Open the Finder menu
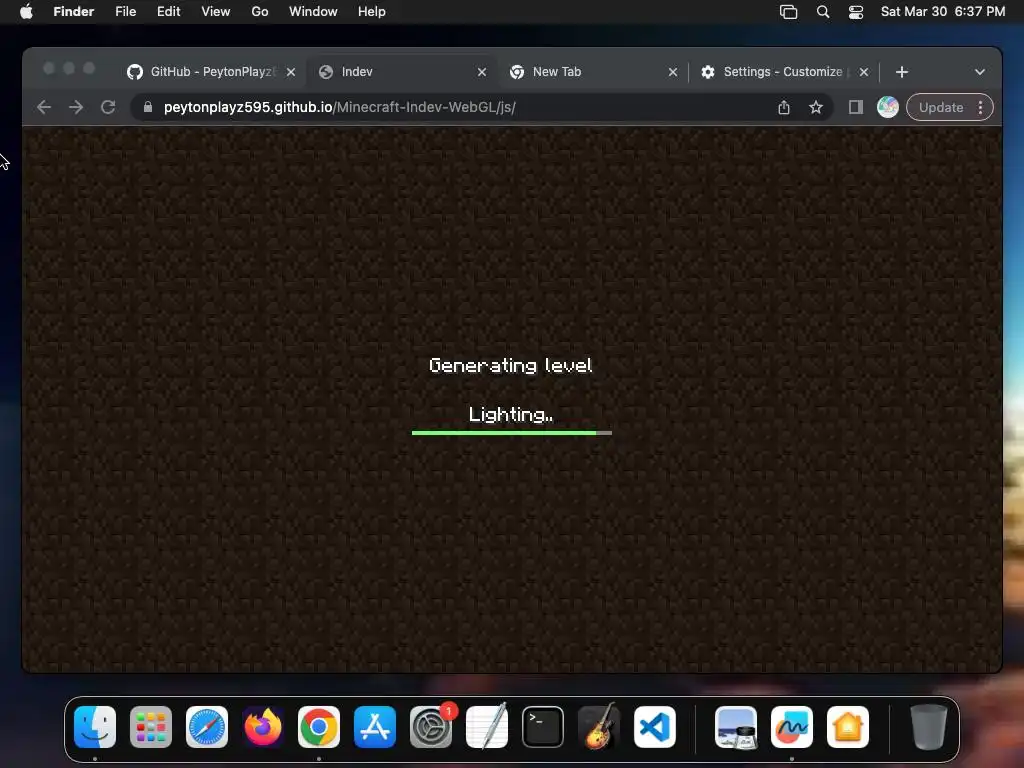Screen dimensions: 1024x768 (73, 12)
